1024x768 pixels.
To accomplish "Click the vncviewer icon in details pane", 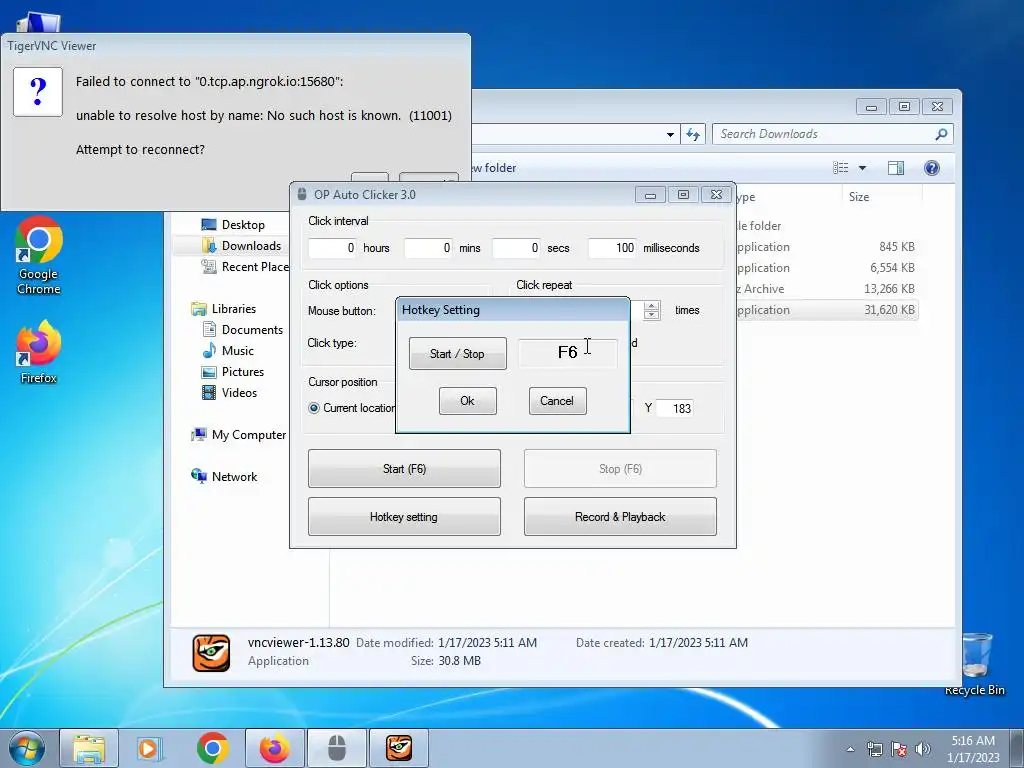I will coord(211,652).
